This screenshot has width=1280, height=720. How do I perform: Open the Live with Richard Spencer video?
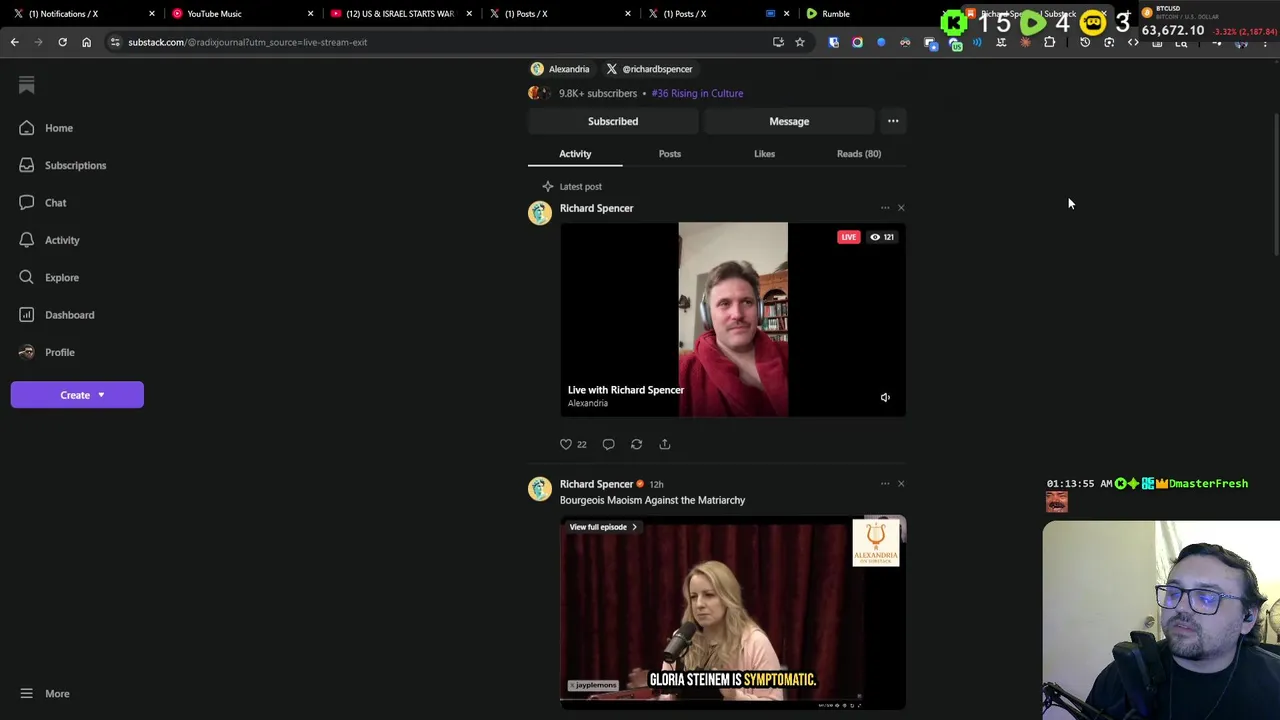pyautogui.click(x=733, y=319)
